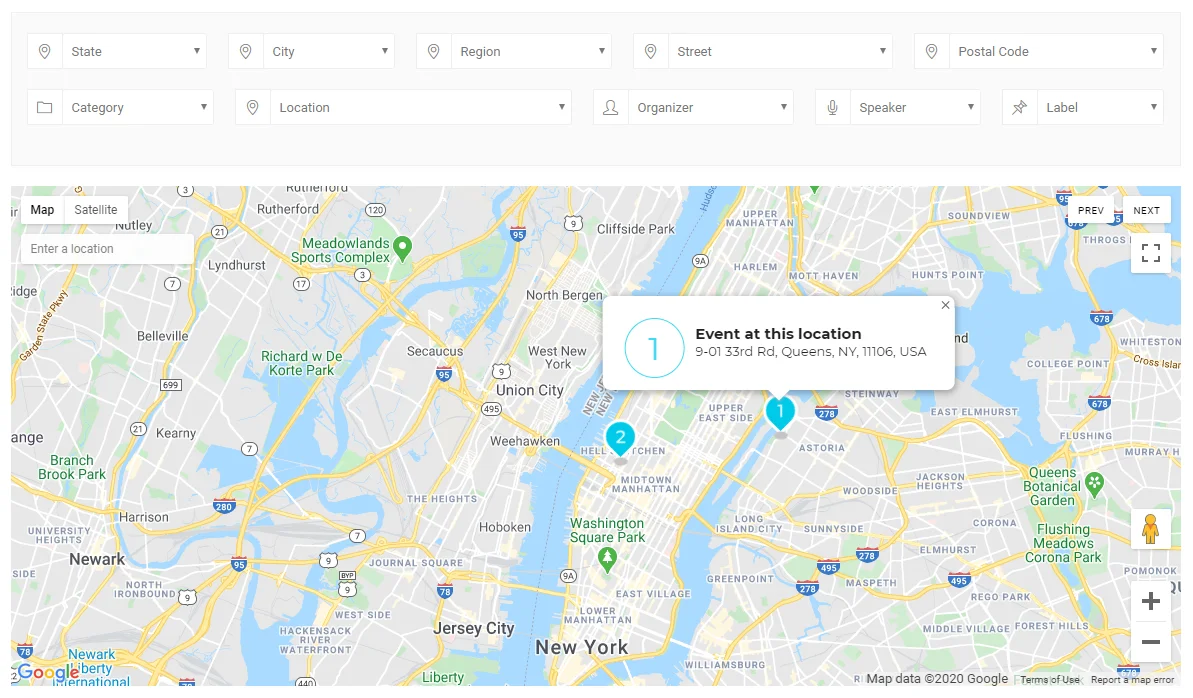The height and width of the screenshot is (698, 1193).
Task: Select map marker number 1
Action: tap(780, 412)
